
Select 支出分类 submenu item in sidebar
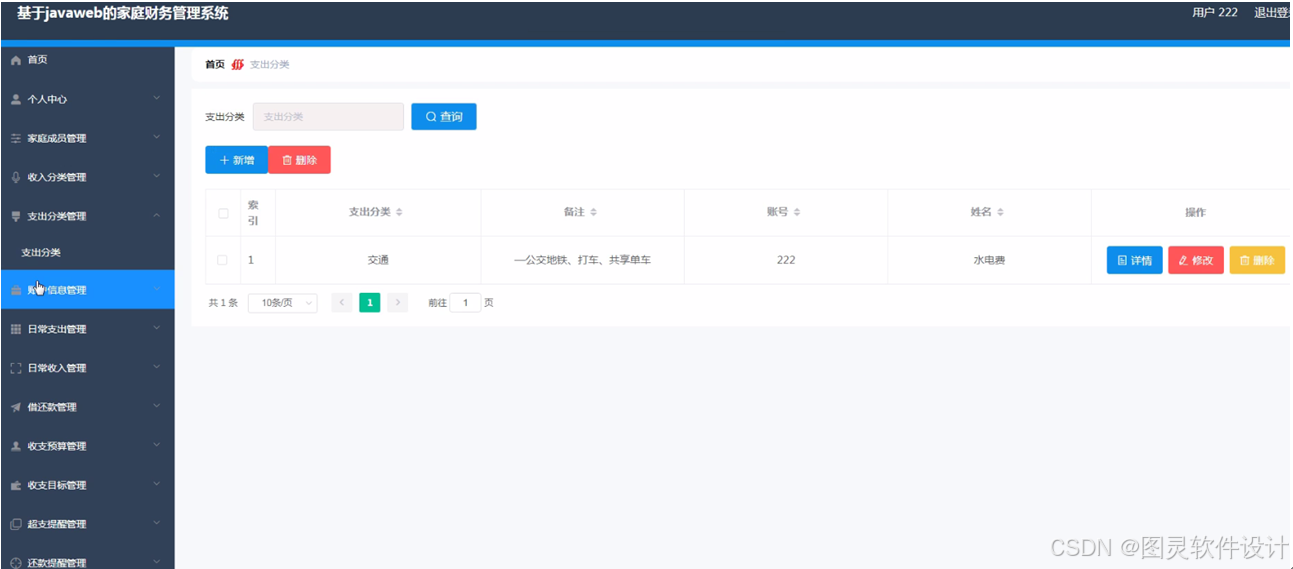87,253
